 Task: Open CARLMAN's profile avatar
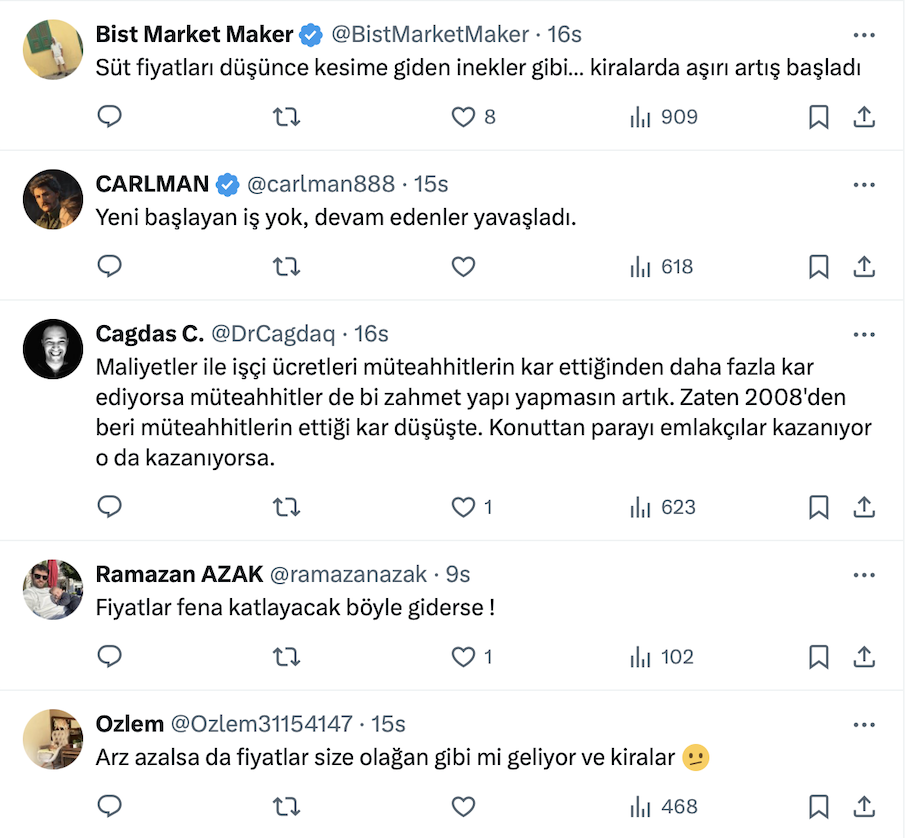[53, 199]
